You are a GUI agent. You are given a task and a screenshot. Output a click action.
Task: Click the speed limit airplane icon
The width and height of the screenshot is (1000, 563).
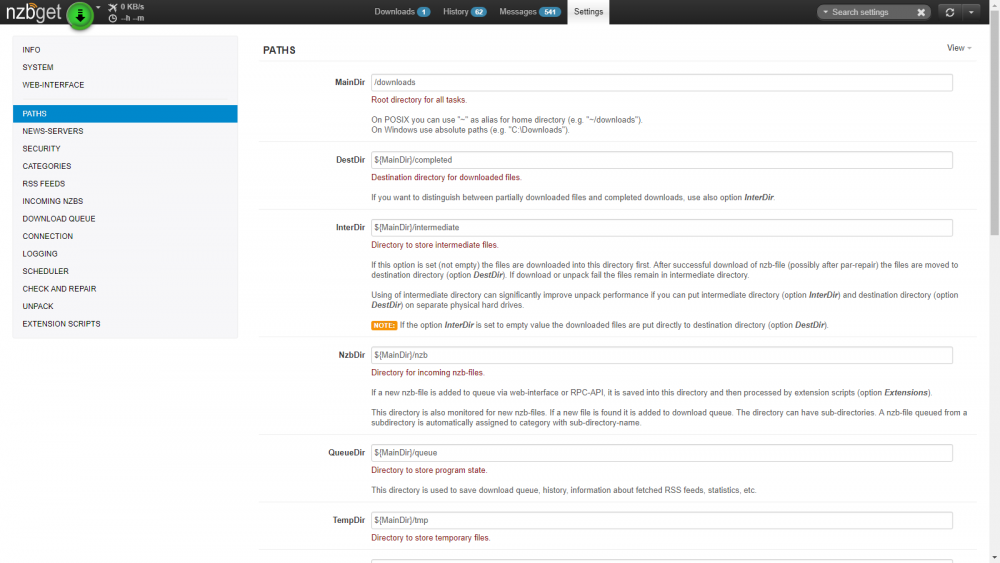click(x=113, y=7)
